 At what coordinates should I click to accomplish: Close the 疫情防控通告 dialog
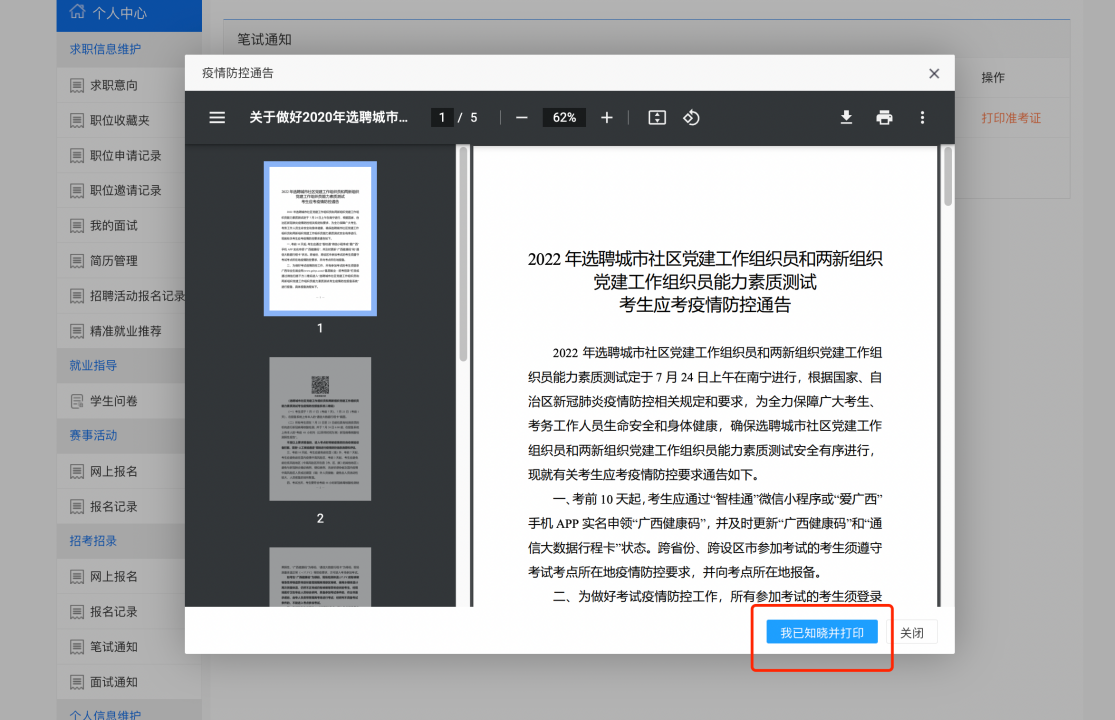(x=934, y=73)
